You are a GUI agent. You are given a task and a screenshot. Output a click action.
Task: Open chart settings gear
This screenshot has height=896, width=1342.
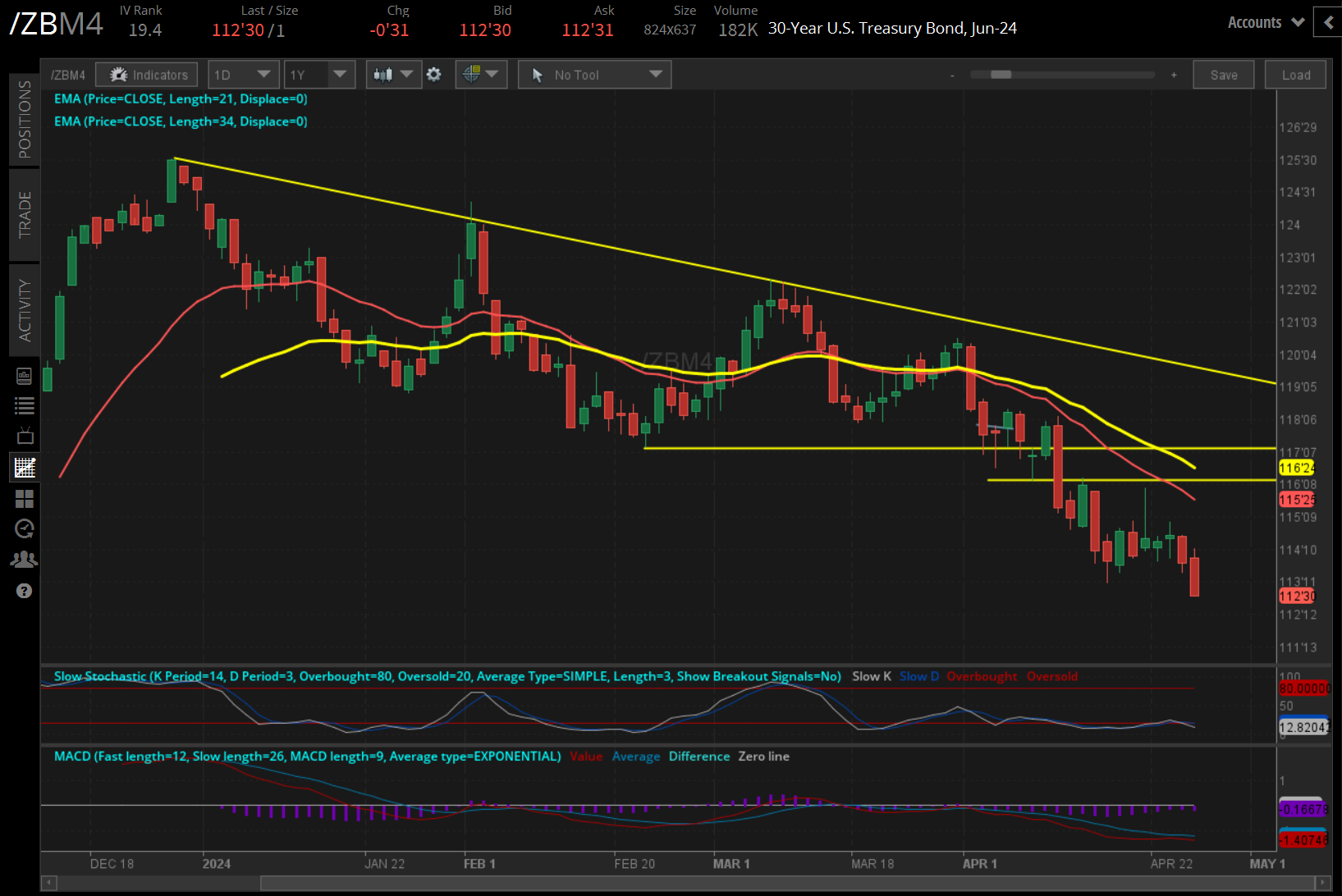click(434, 75)
